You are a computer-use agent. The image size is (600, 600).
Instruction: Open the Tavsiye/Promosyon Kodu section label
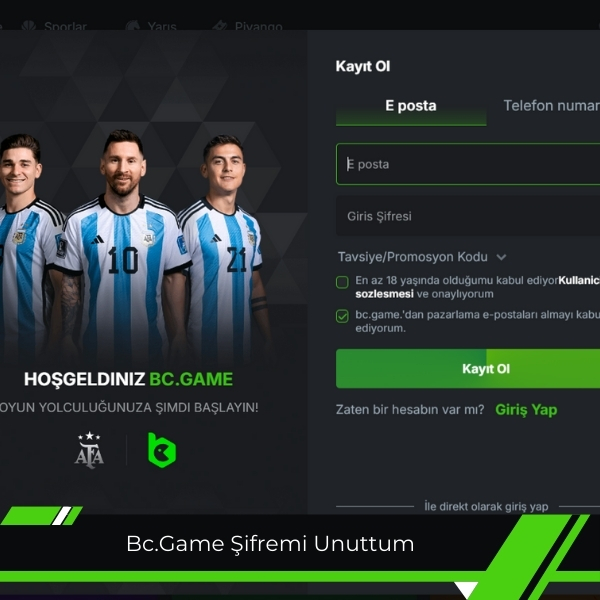(412, 257)
